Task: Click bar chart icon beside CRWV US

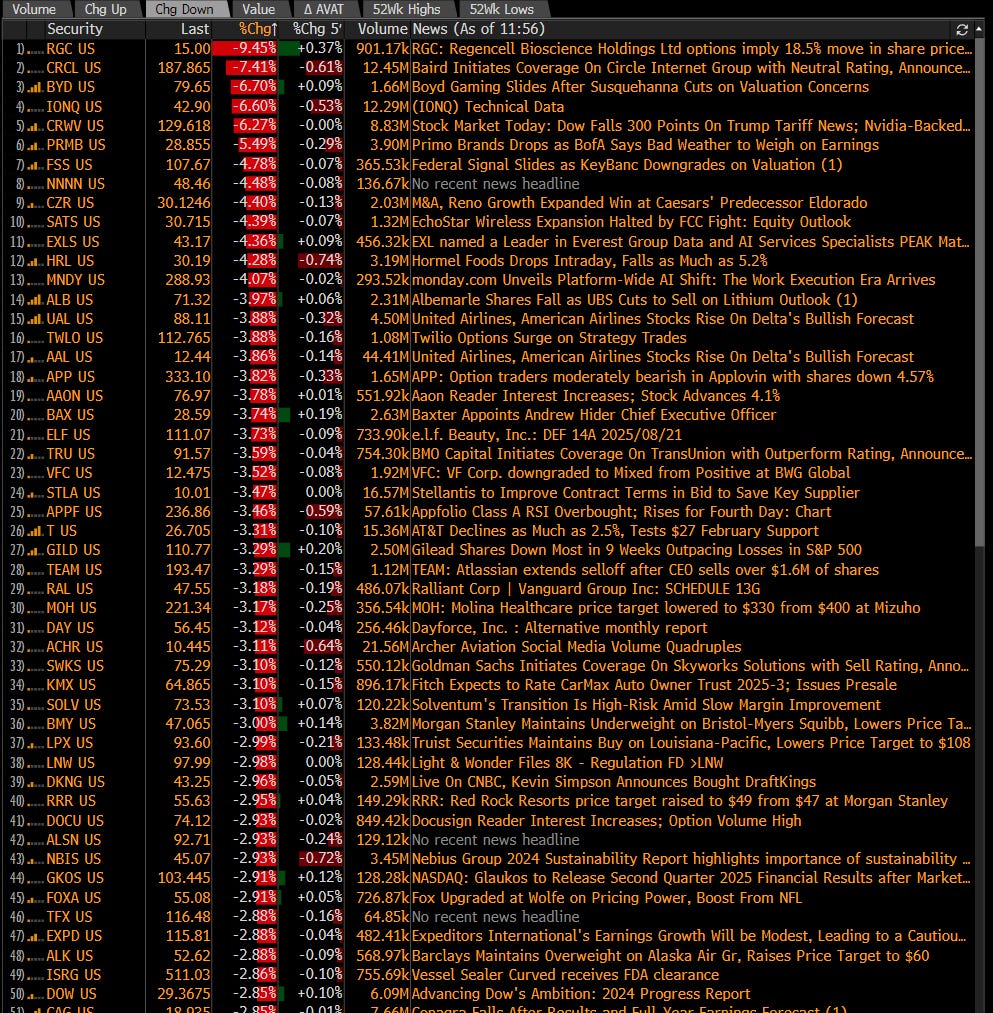Action: [35, 127]
